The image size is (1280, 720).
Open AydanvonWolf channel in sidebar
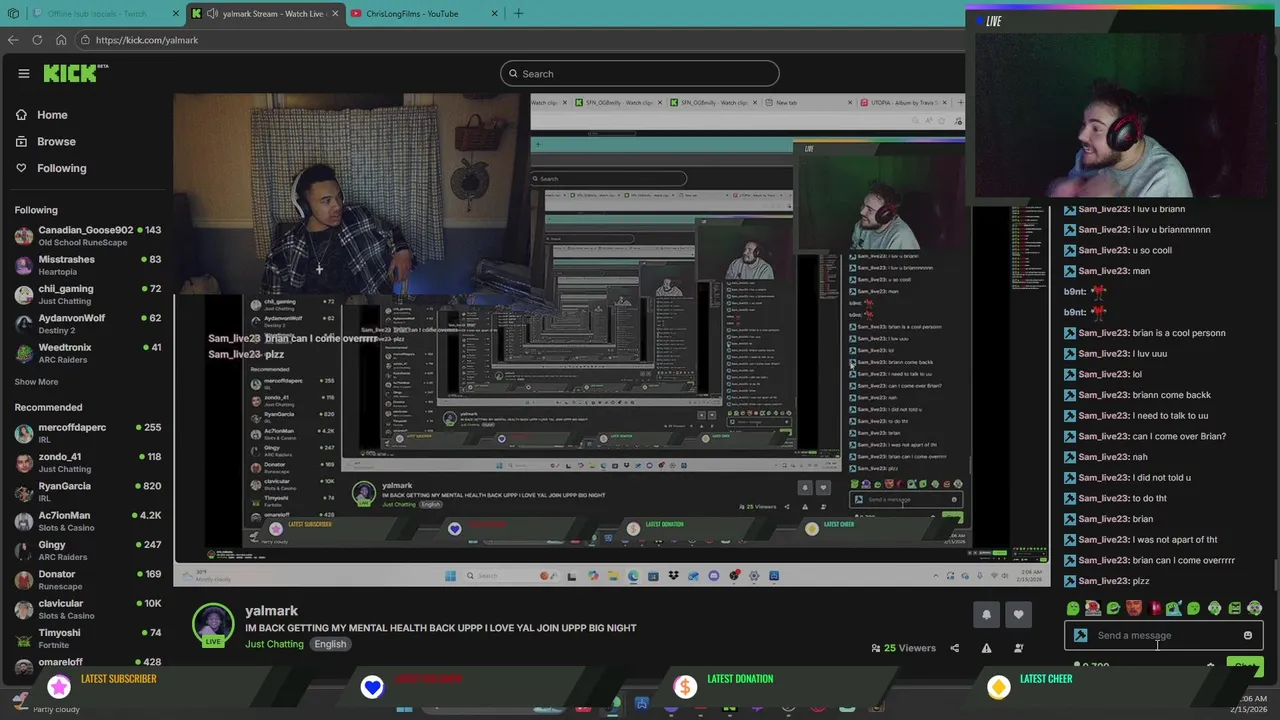[88, 323]
